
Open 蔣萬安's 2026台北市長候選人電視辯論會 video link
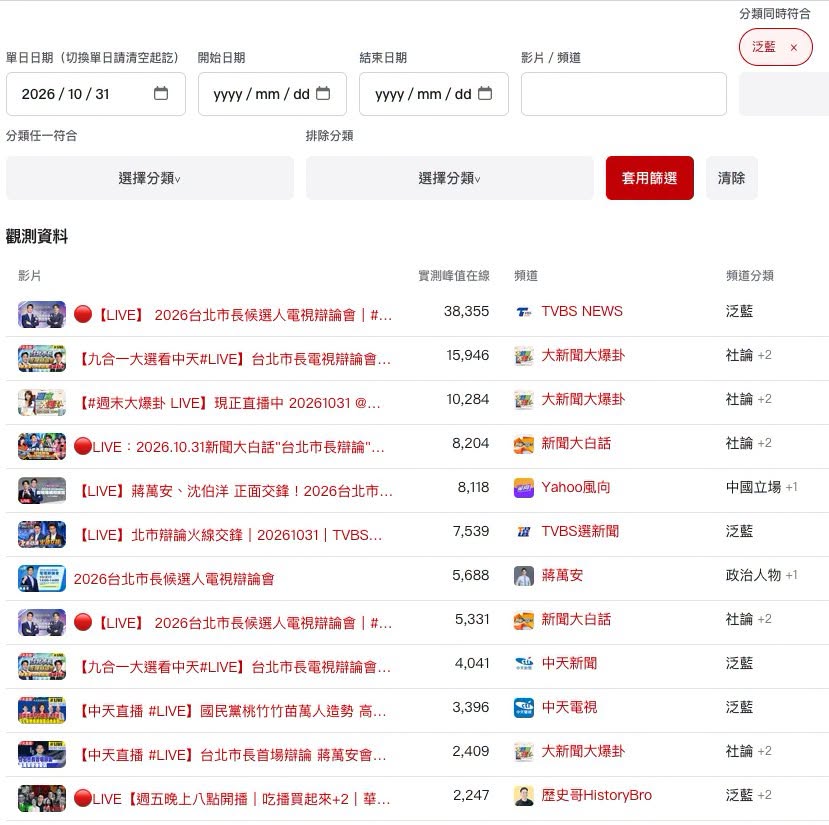pos(174,579)
